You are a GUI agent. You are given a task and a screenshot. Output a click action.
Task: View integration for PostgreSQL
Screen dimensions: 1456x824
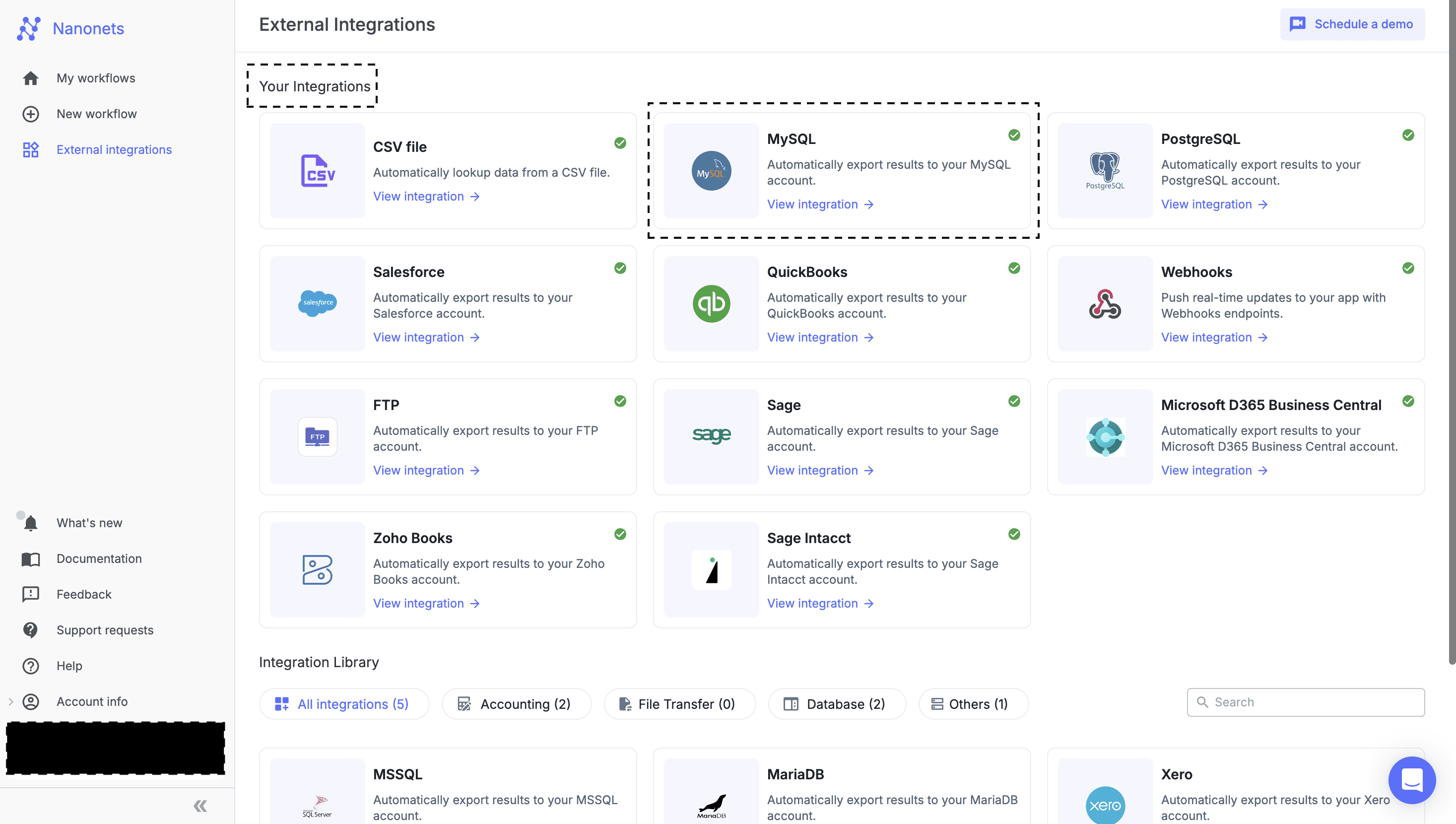[x=1213, y=204]
